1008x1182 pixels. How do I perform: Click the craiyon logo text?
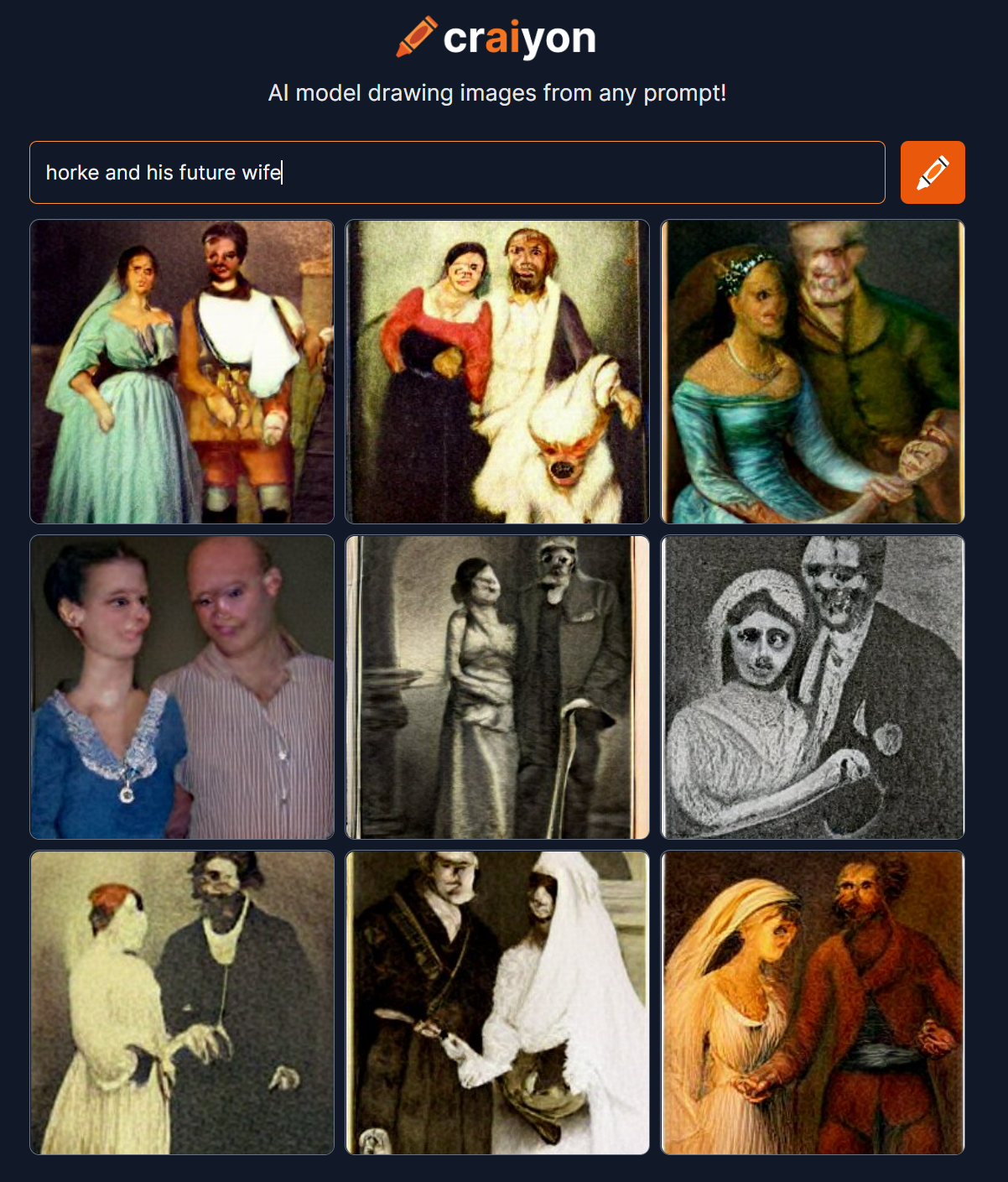[x=519, y=38]
